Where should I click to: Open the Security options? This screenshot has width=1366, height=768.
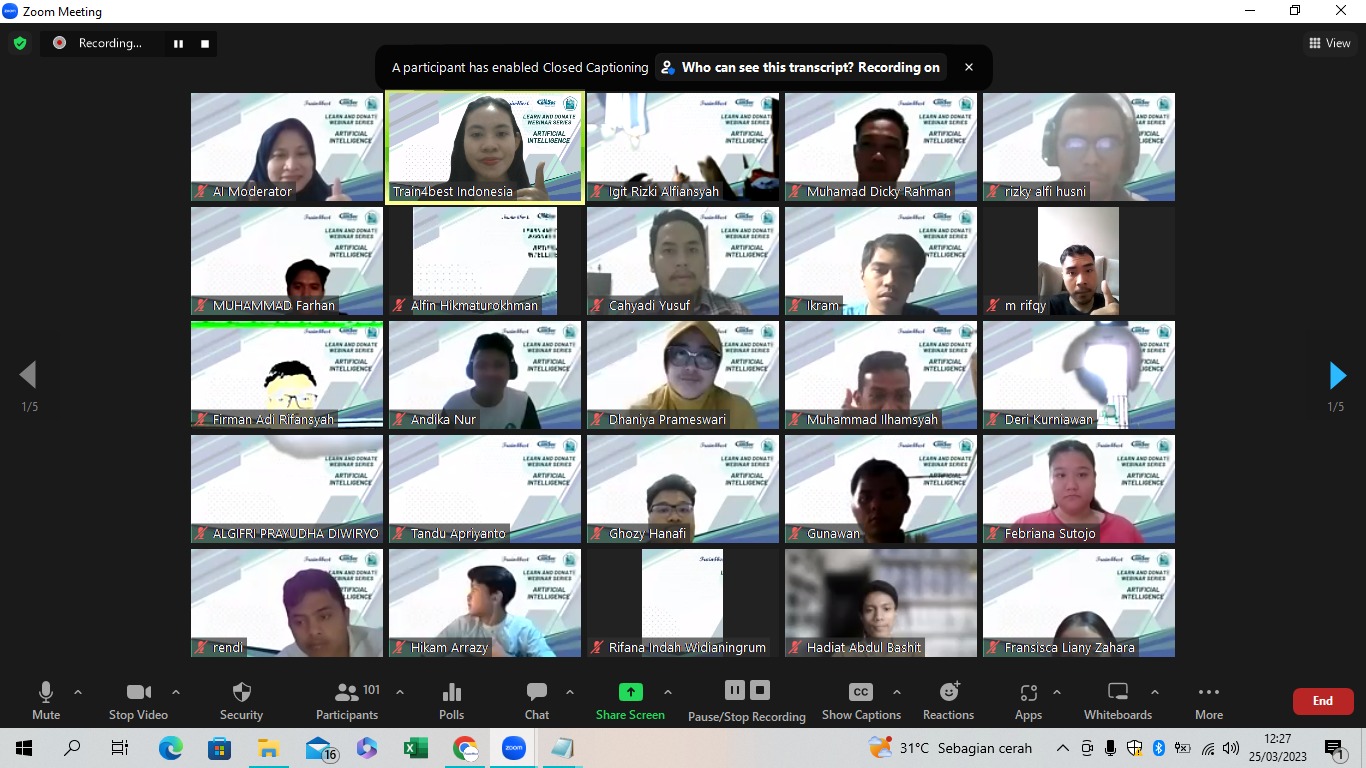(x=241, y=700)
